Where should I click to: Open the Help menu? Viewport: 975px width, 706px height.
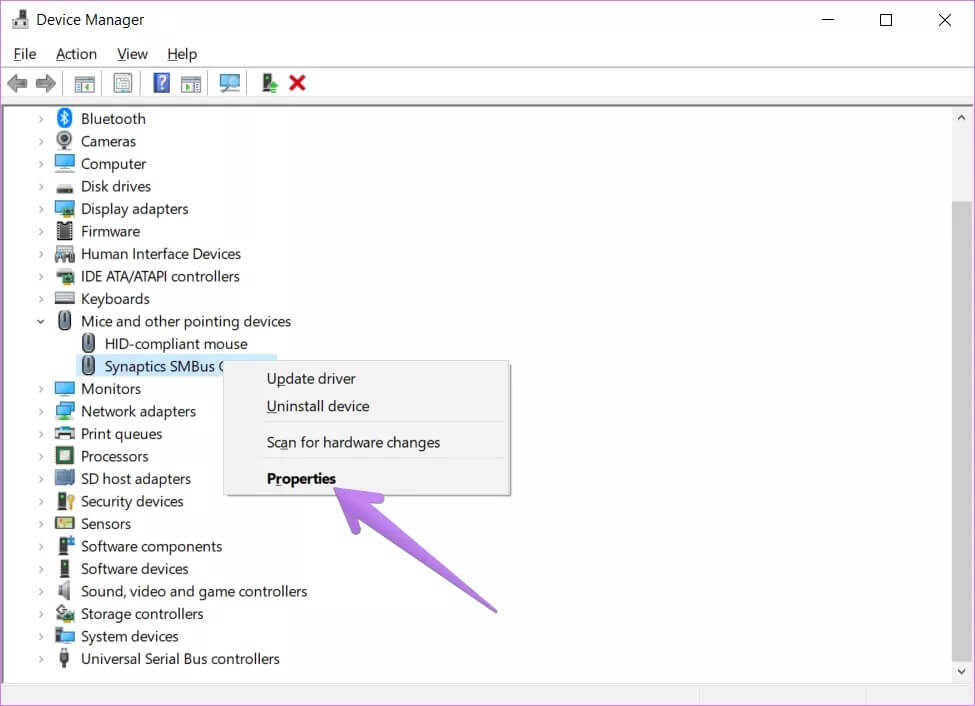click(x=182, y=54)
